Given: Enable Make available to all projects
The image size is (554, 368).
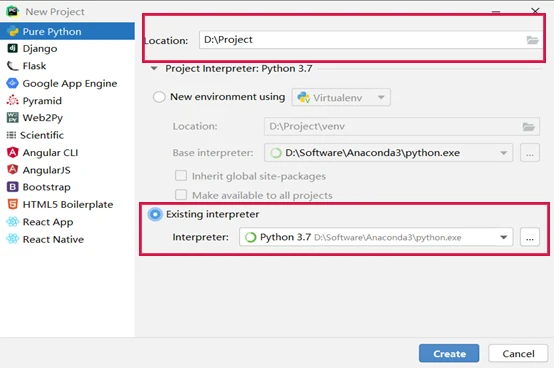Looking at the screenshot, I should coord(181,195).
